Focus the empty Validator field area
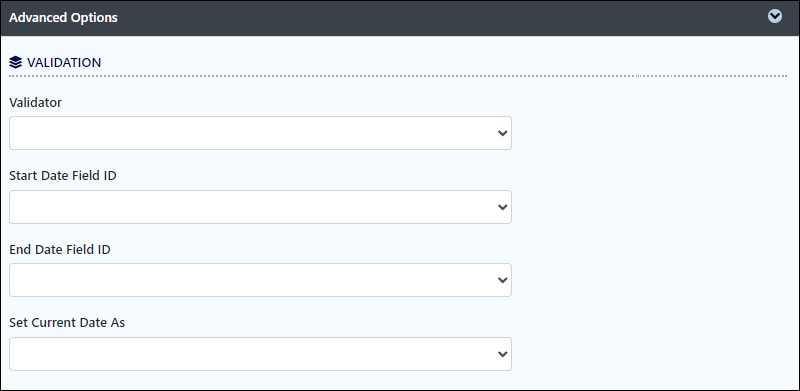800x391 pixels. tap(253, 133)
